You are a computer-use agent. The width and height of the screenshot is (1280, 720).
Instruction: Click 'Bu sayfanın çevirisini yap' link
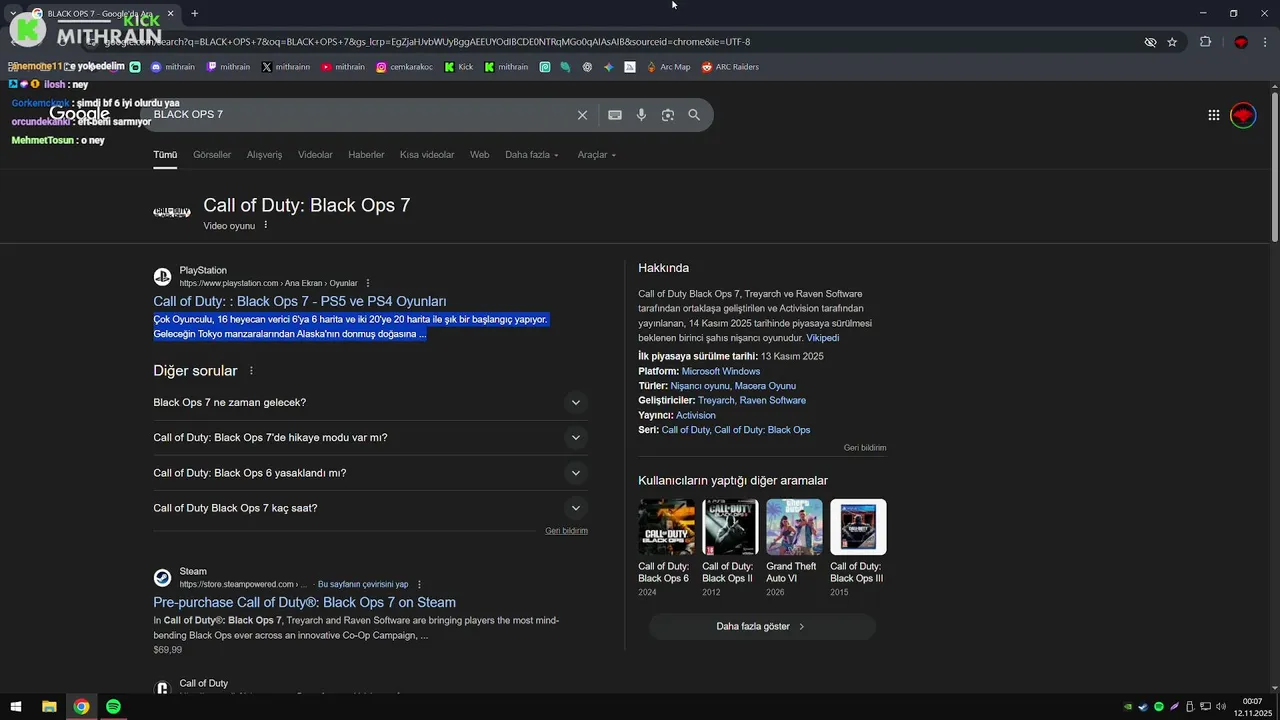(x=363, y=584)
